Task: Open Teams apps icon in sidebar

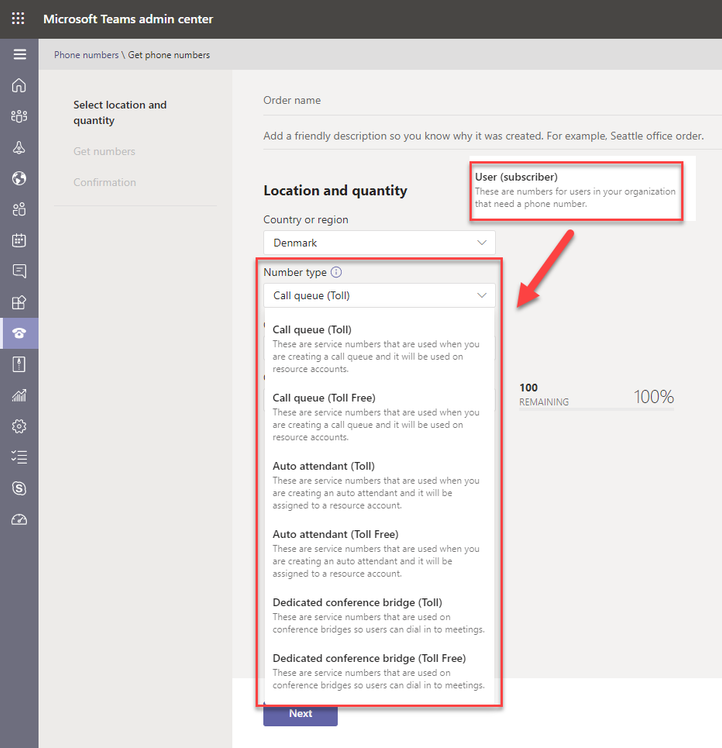Action: [19, 302]
